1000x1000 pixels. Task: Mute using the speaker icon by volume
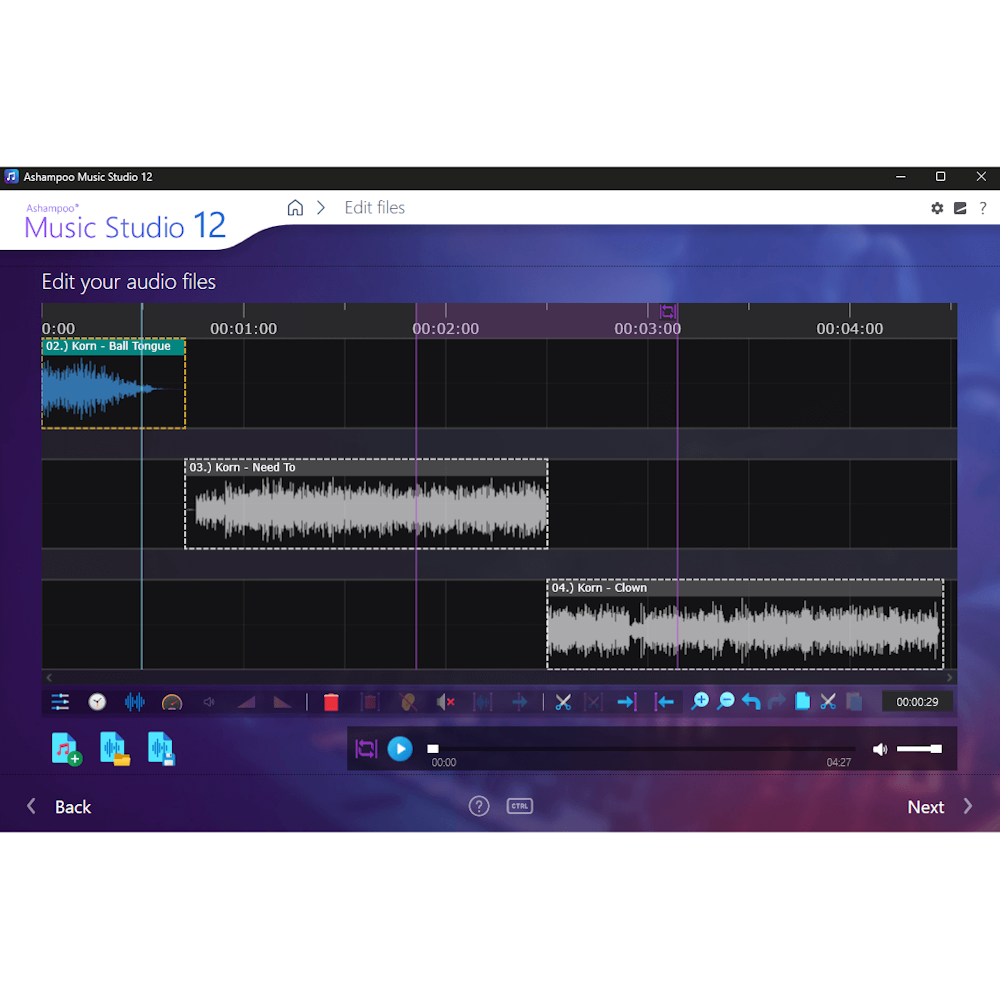[879, 749]
